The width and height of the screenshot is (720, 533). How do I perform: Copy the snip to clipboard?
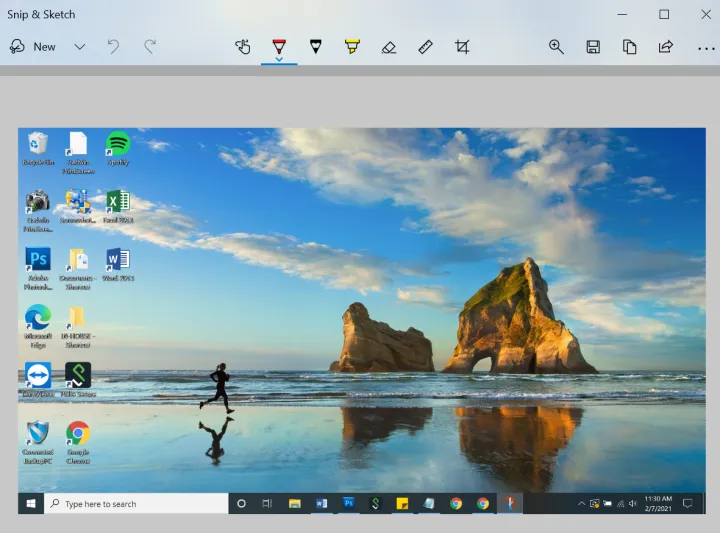[x=629, y=47]
